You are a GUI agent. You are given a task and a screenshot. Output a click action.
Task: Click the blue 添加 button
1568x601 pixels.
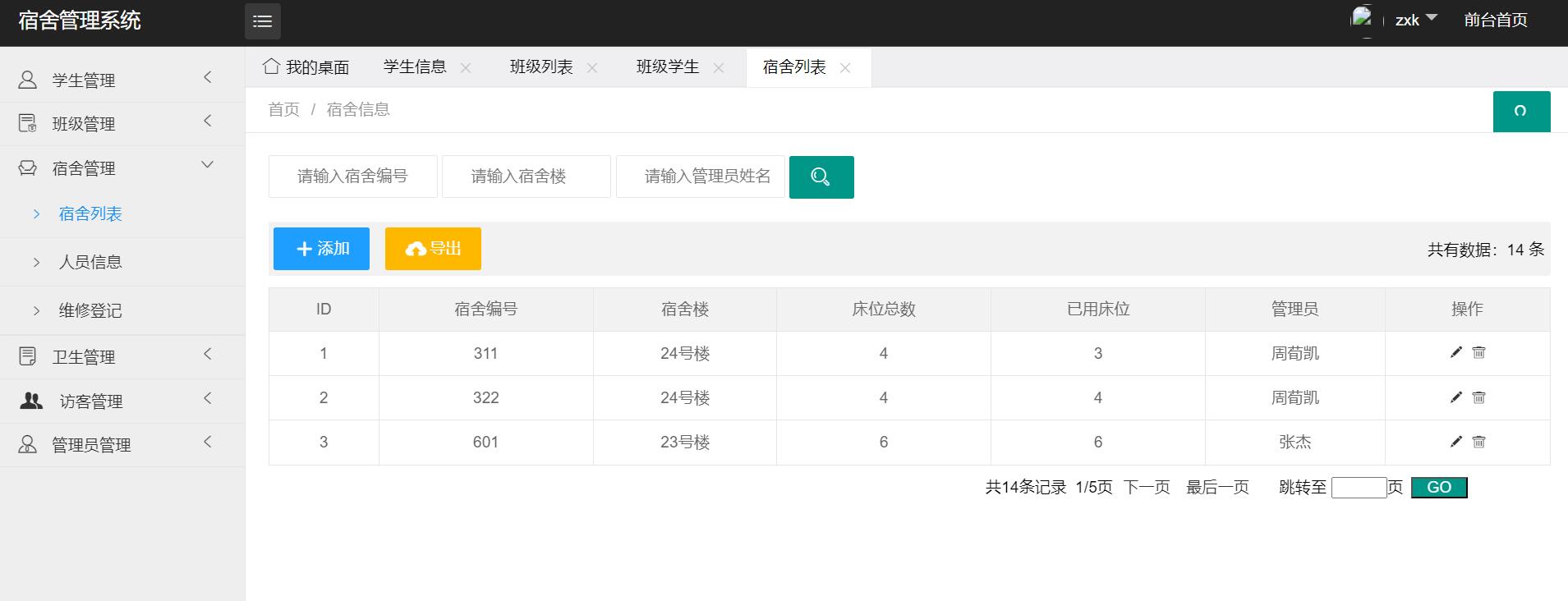(321, 249)
